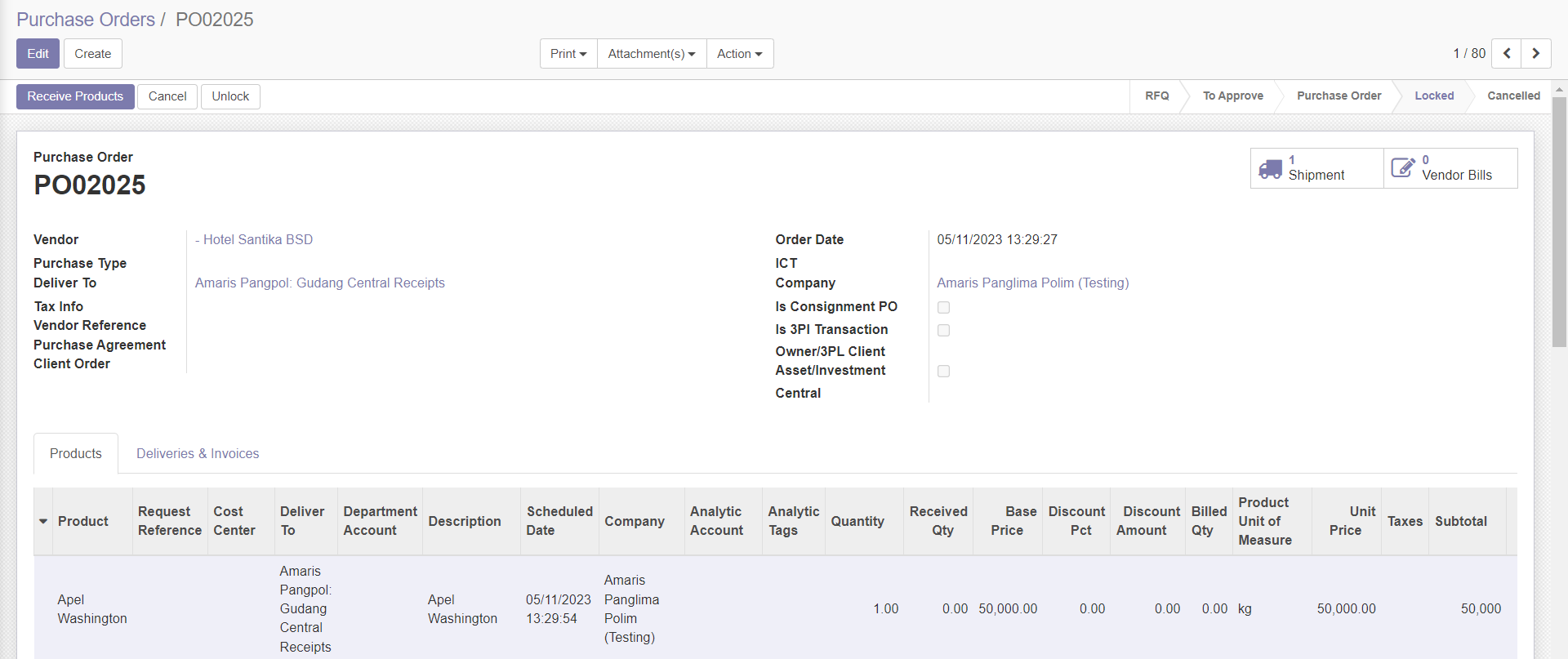This screenshot has width=1568, height=659.
Task: Sort by the Scheduled Date column header
Action: click(x=559, y=521)
